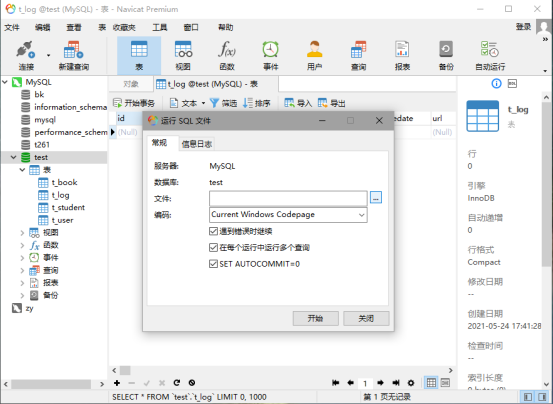The image size is (553, 404).
Task: Collapse the test database node
Action: [x=13, y=157]
